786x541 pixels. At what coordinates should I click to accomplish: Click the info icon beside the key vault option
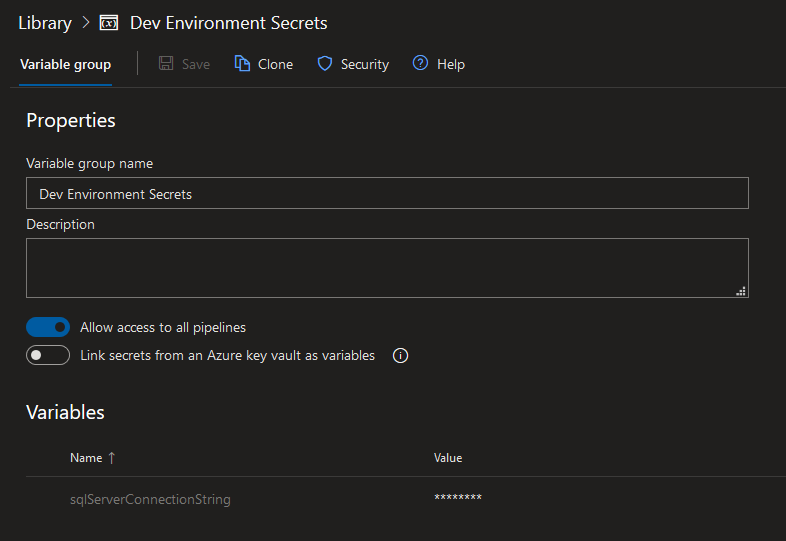(401, 355)
